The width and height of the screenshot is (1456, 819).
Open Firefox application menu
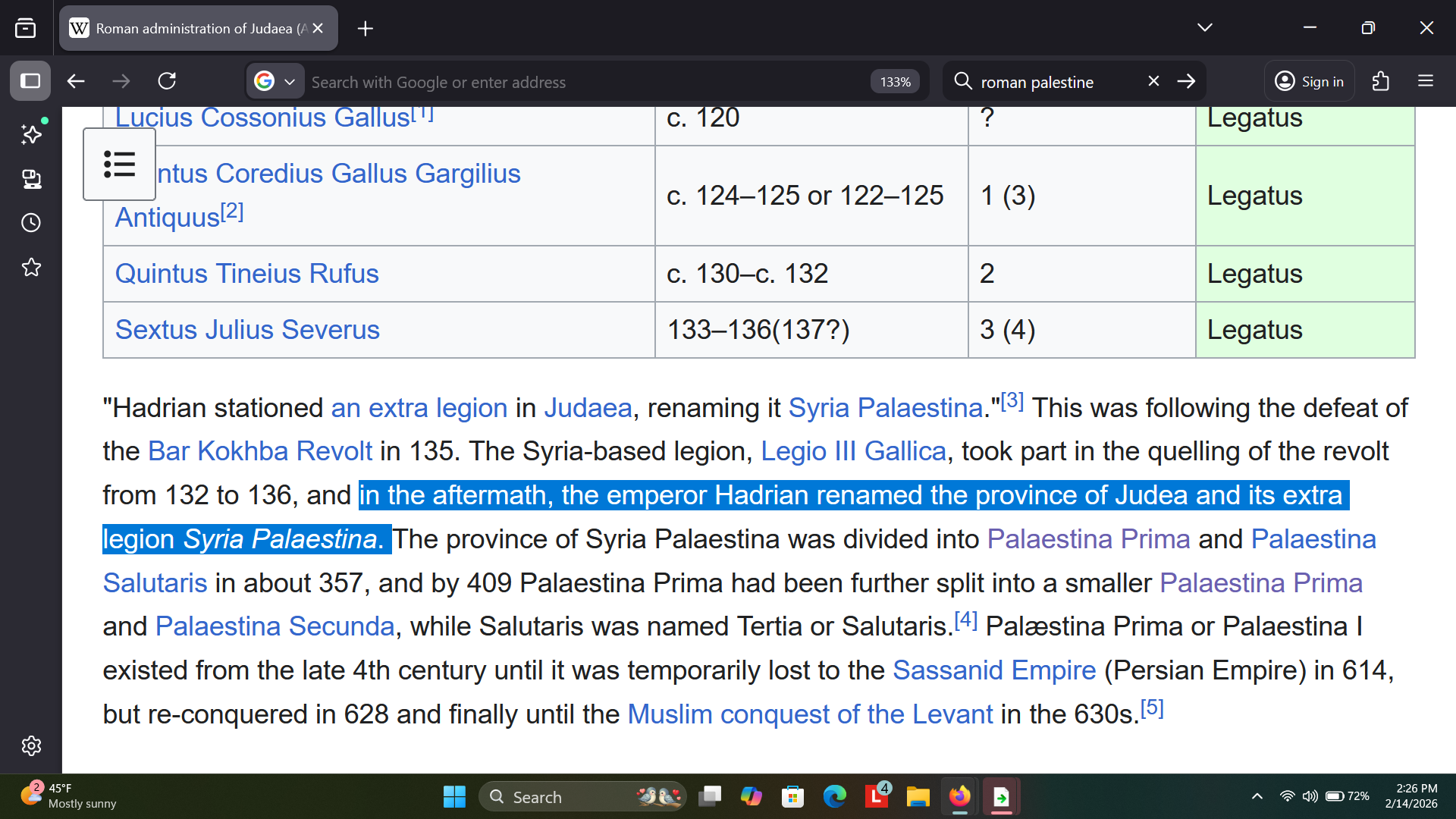point(1426,81)
